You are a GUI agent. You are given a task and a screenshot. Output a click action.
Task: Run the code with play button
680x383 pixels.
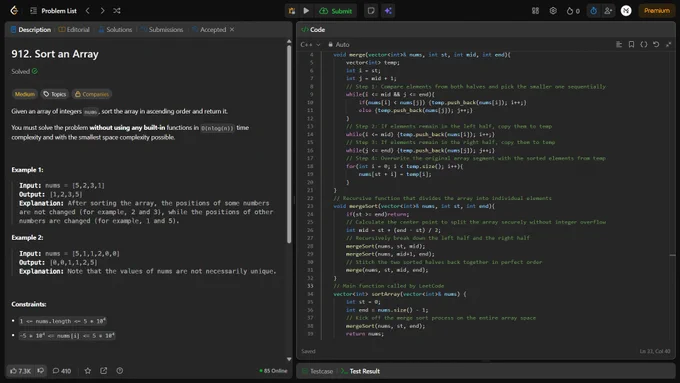pos(306,11)
